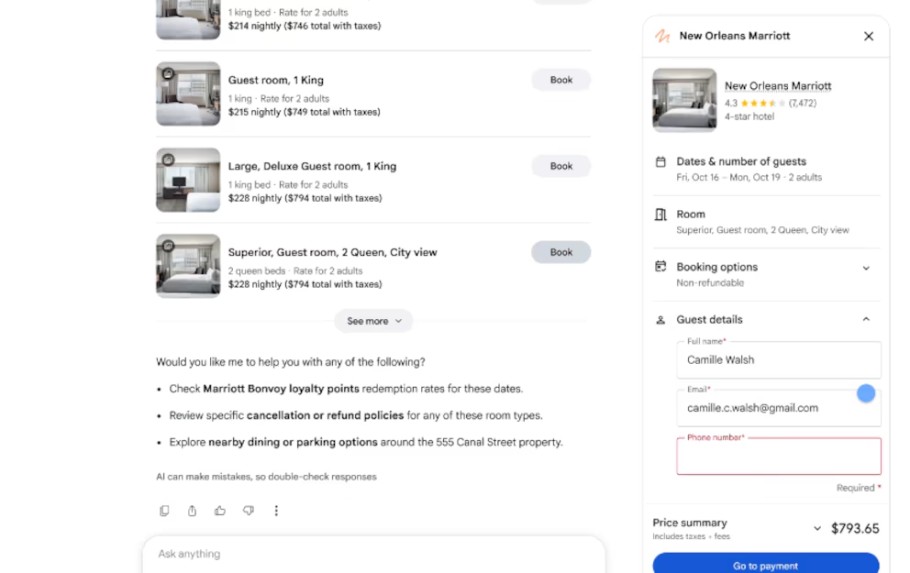This screenshot has width=910, height=573.
Task: Click the Full name field with Camille Walsh
Action: pos(778,360)
